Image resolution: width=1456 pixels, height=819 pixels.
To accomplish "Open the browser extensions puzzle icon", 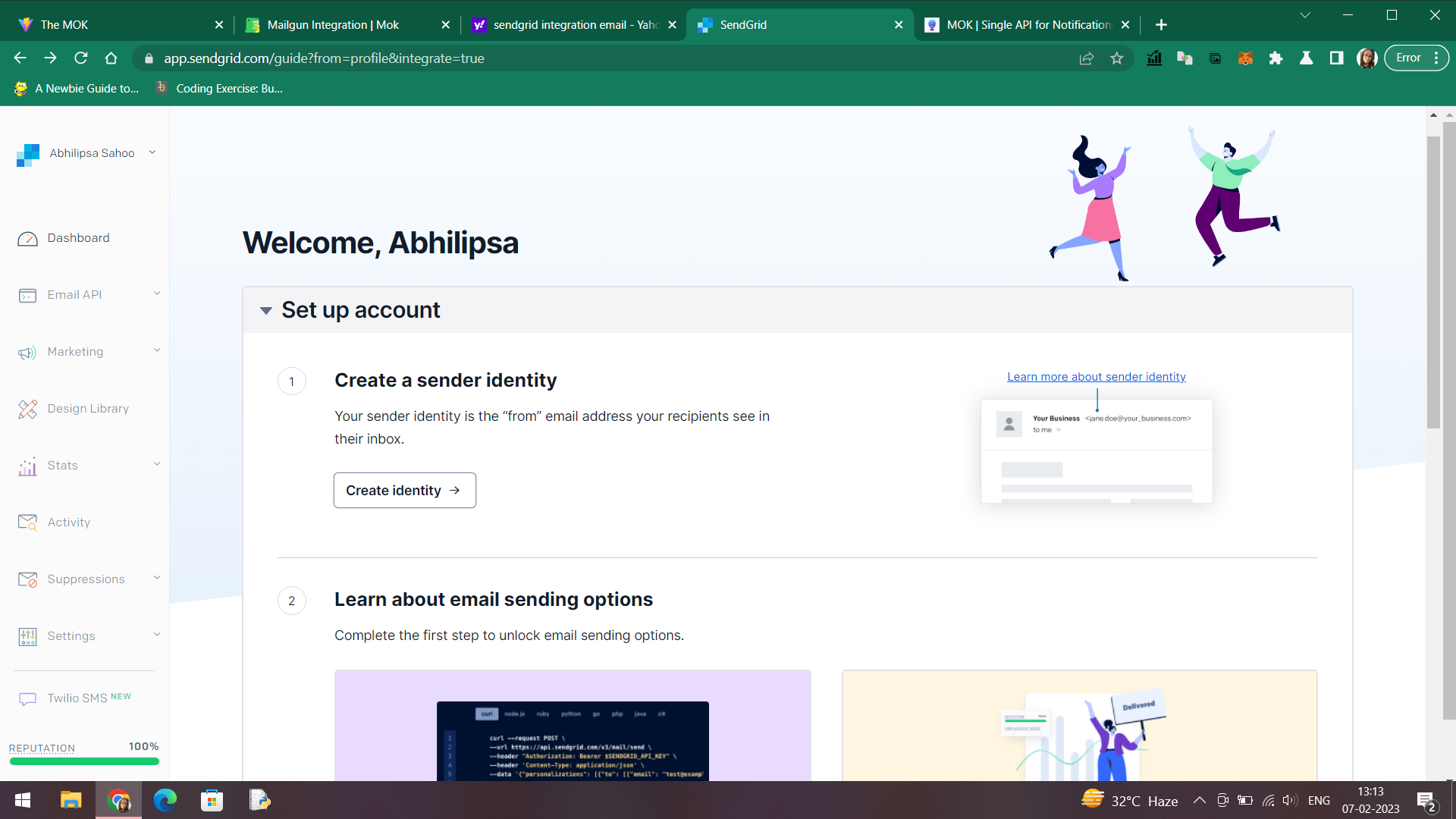I will (x=1276, y=58).
